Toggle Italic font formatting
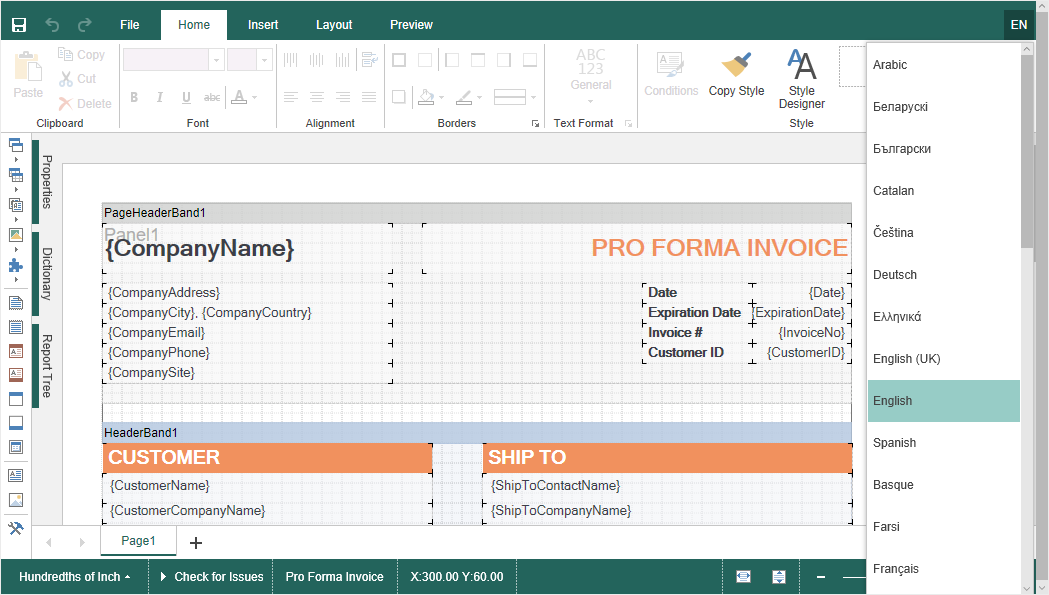Screen dimensions: 1049x595 [160, 97]
